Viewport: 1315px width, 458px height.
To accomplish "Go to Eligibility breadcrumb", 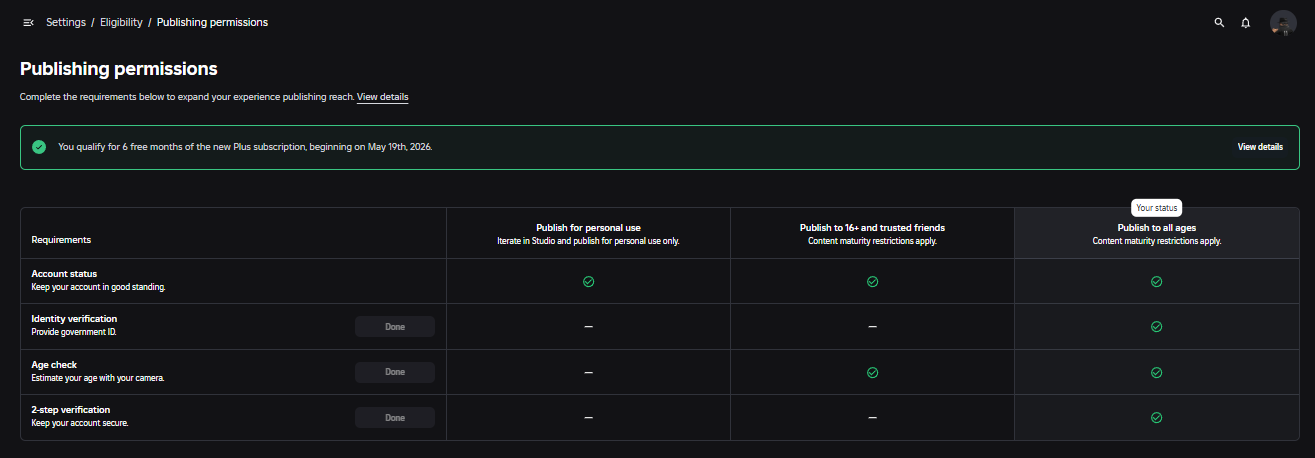I will point(121,22).
